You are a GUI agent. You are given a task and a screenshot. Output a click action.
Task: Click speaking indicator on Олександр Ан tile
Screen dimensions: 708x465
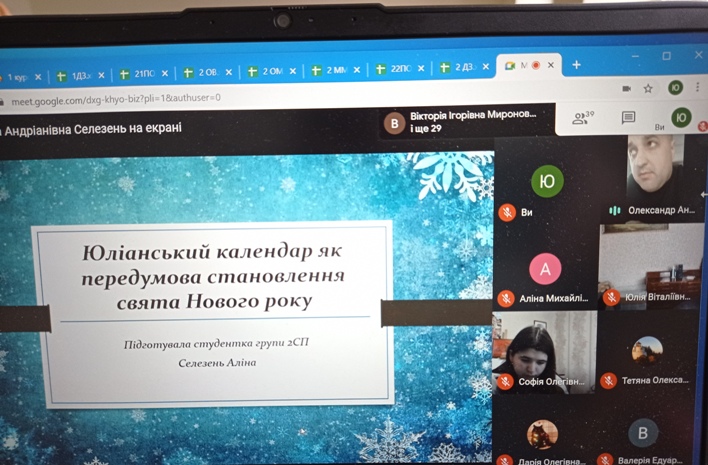click(614, 211)
